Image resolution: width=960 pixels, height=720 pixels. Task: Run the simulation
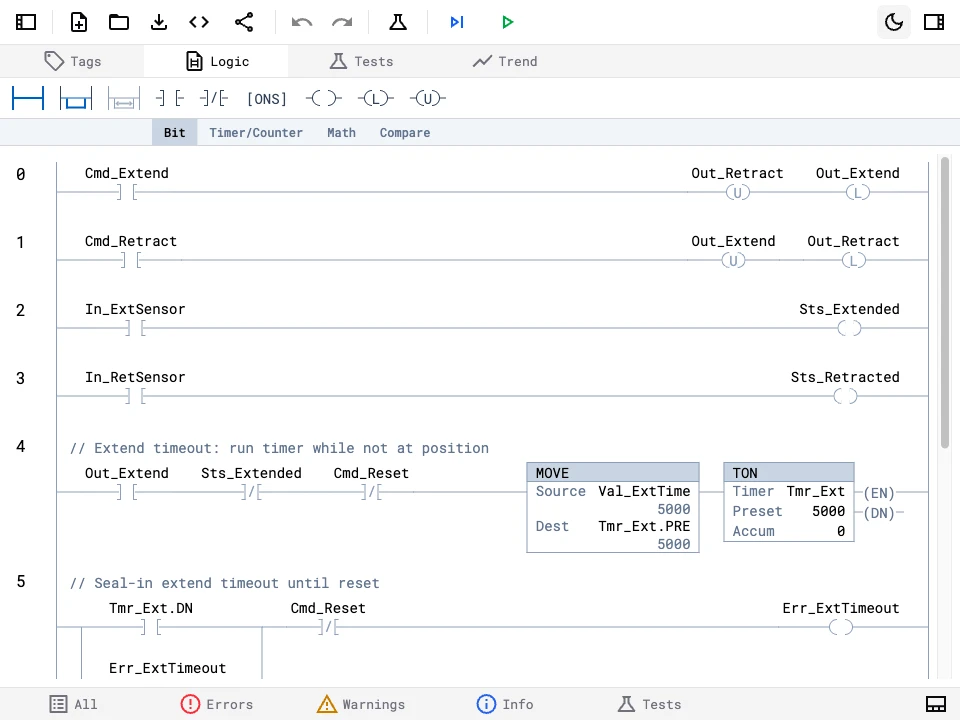tap(507, 22)
